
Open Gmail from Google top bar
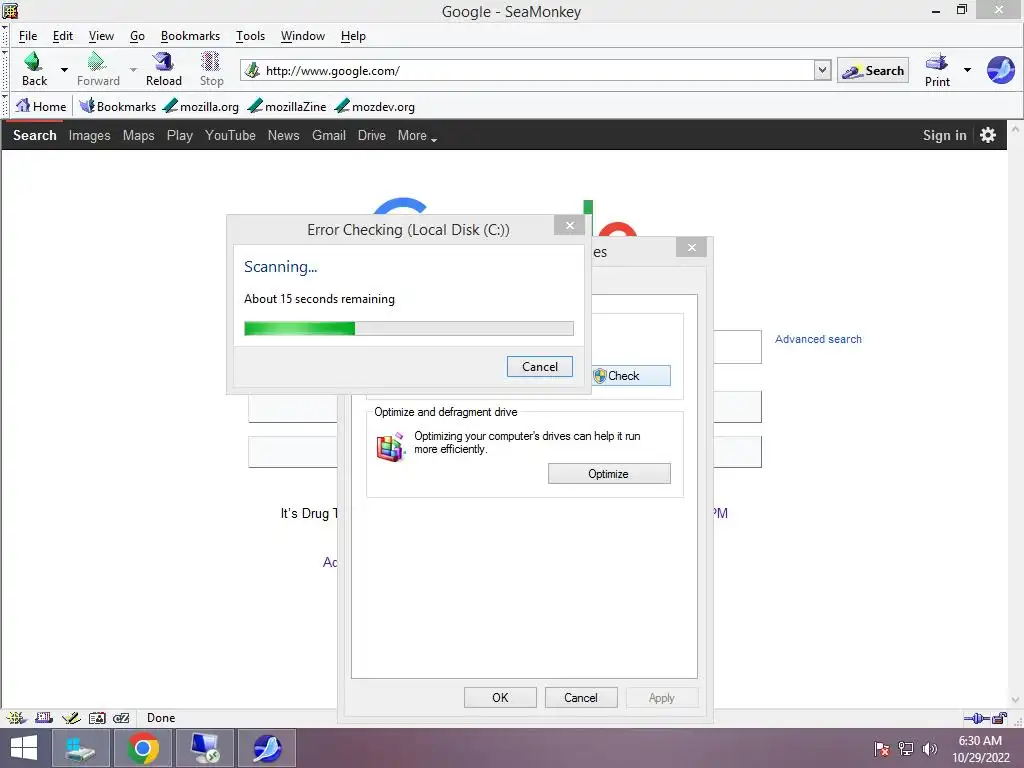coord(328,135)
